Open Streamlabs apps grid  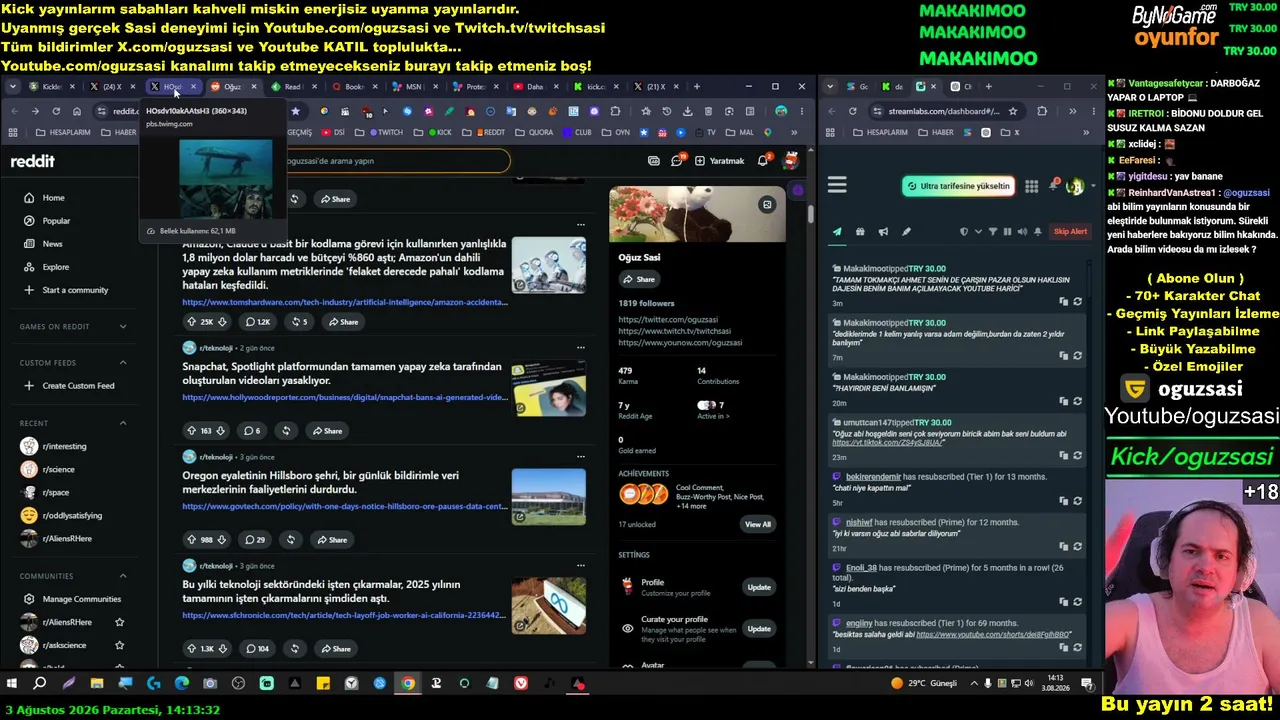1031,186
